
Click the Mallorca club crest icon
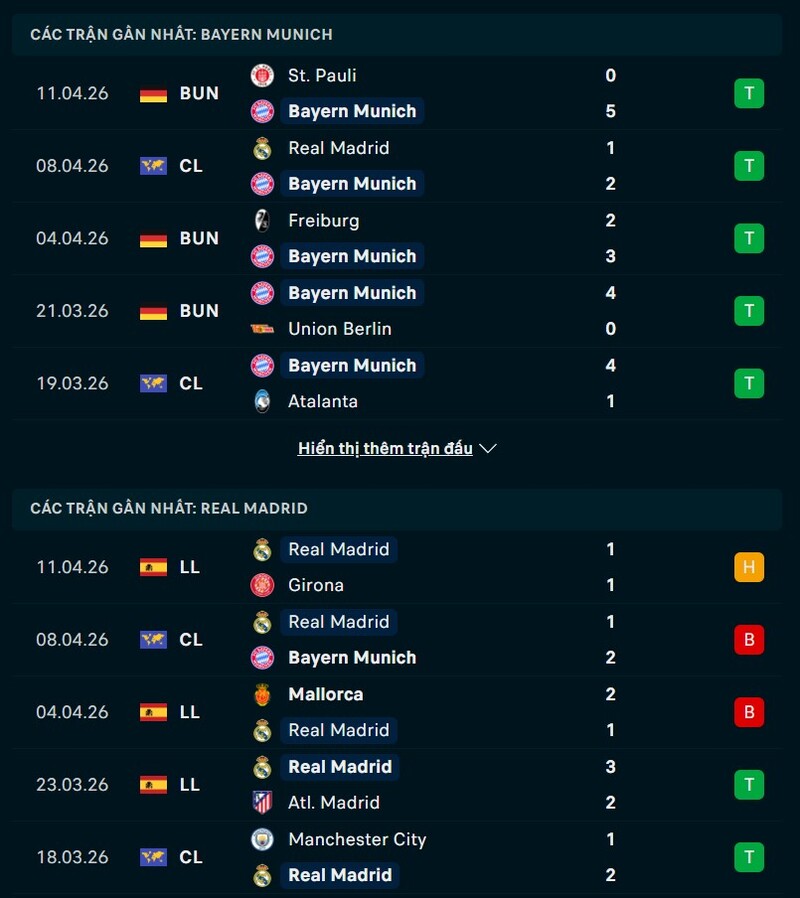pyautogui.click(x=262, y=695)
